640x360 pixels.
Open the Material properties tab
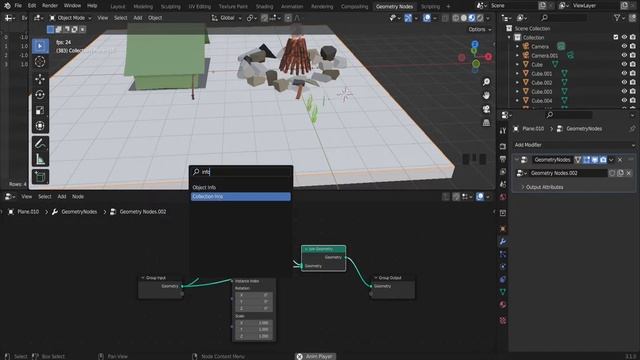[503, 304]
